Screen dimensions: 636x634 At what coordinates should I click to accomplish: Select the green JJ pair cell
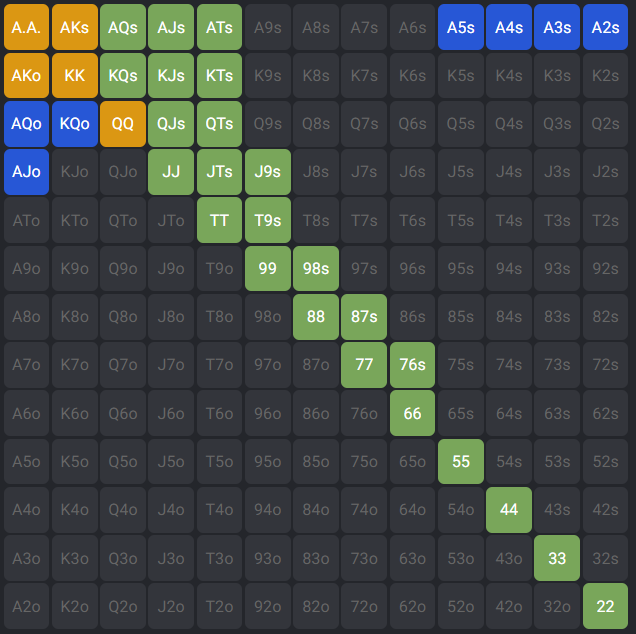coord(171,172)
